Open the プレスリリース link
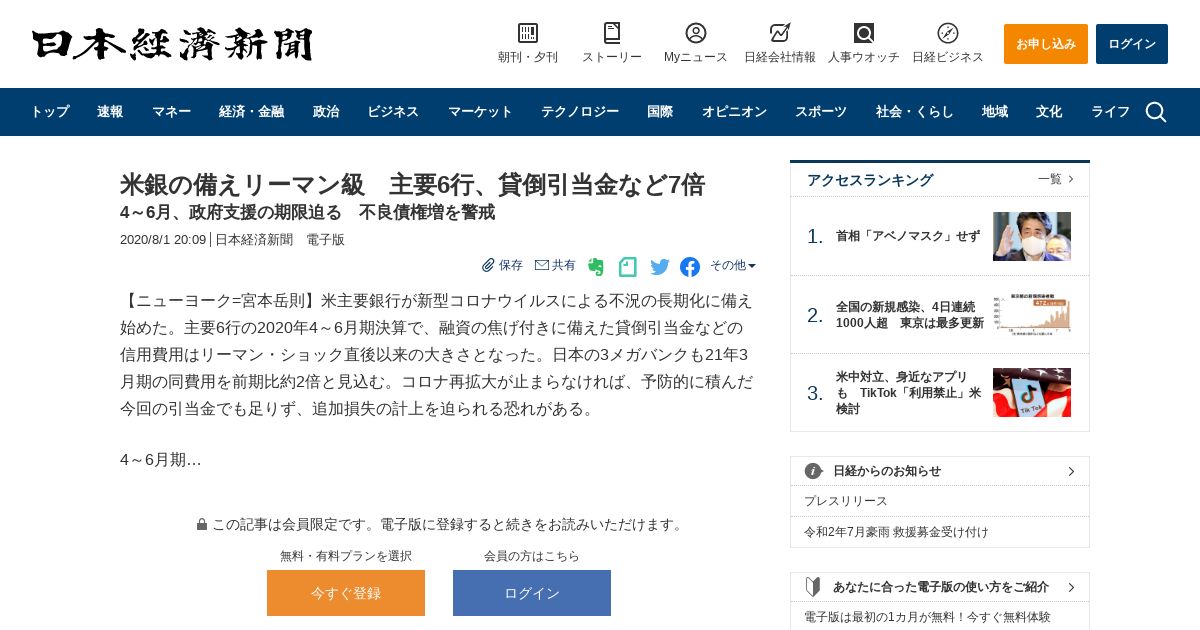 [x=846, y=501]
